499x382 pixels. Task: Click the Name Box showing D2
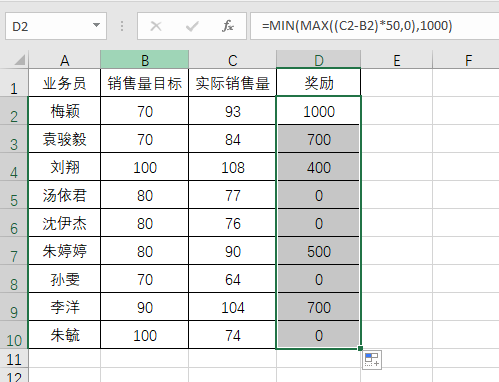[x=56, y=26]
